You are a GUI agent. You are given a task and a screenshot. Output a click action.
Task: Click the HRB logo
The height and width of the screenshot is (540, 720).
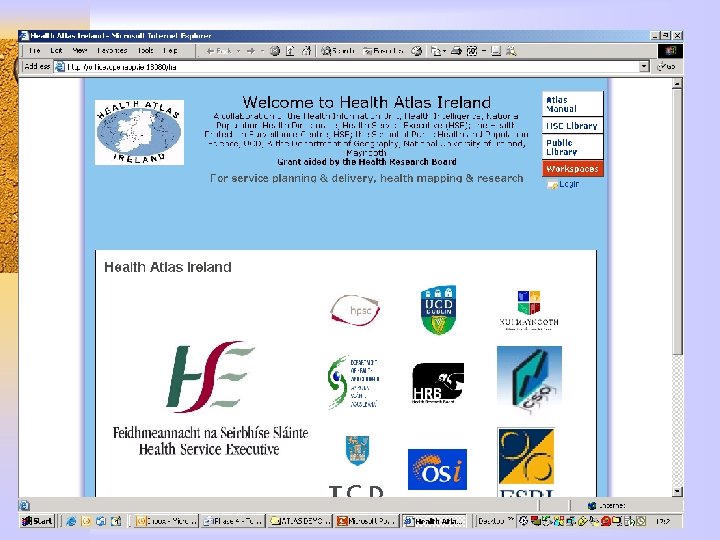click(438, 382)
